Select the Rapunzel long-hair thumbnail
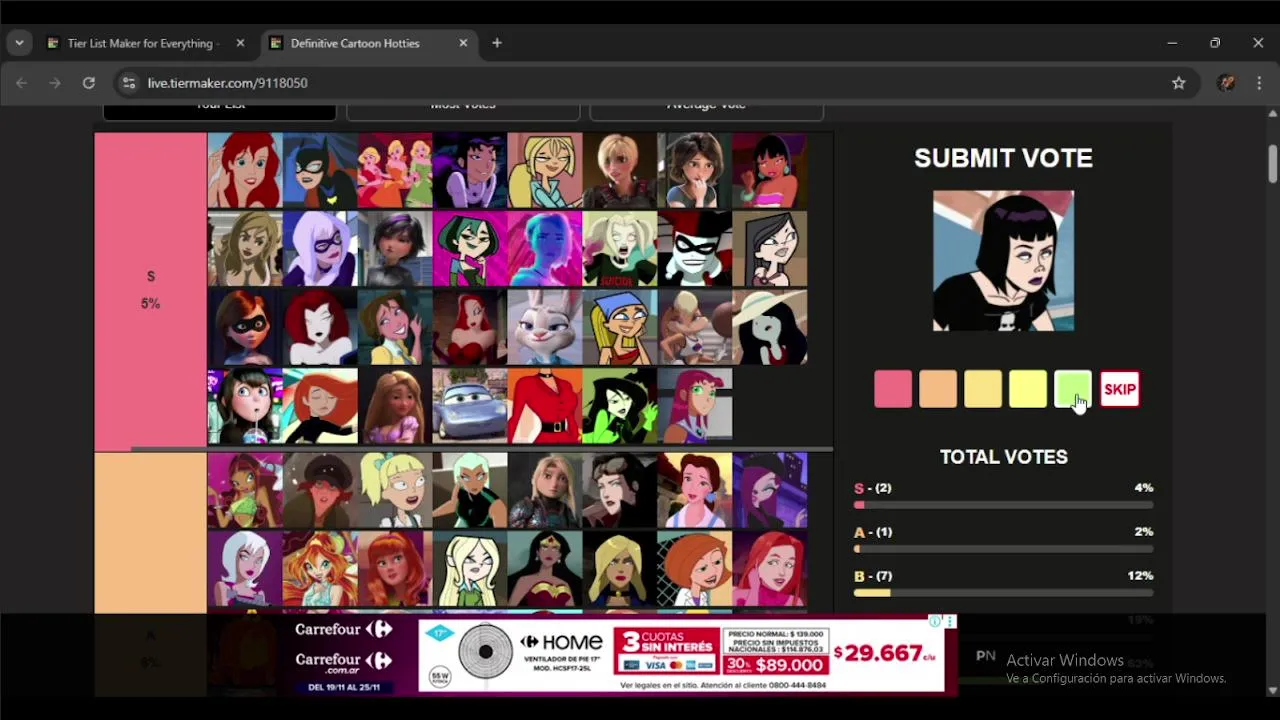 395,405
